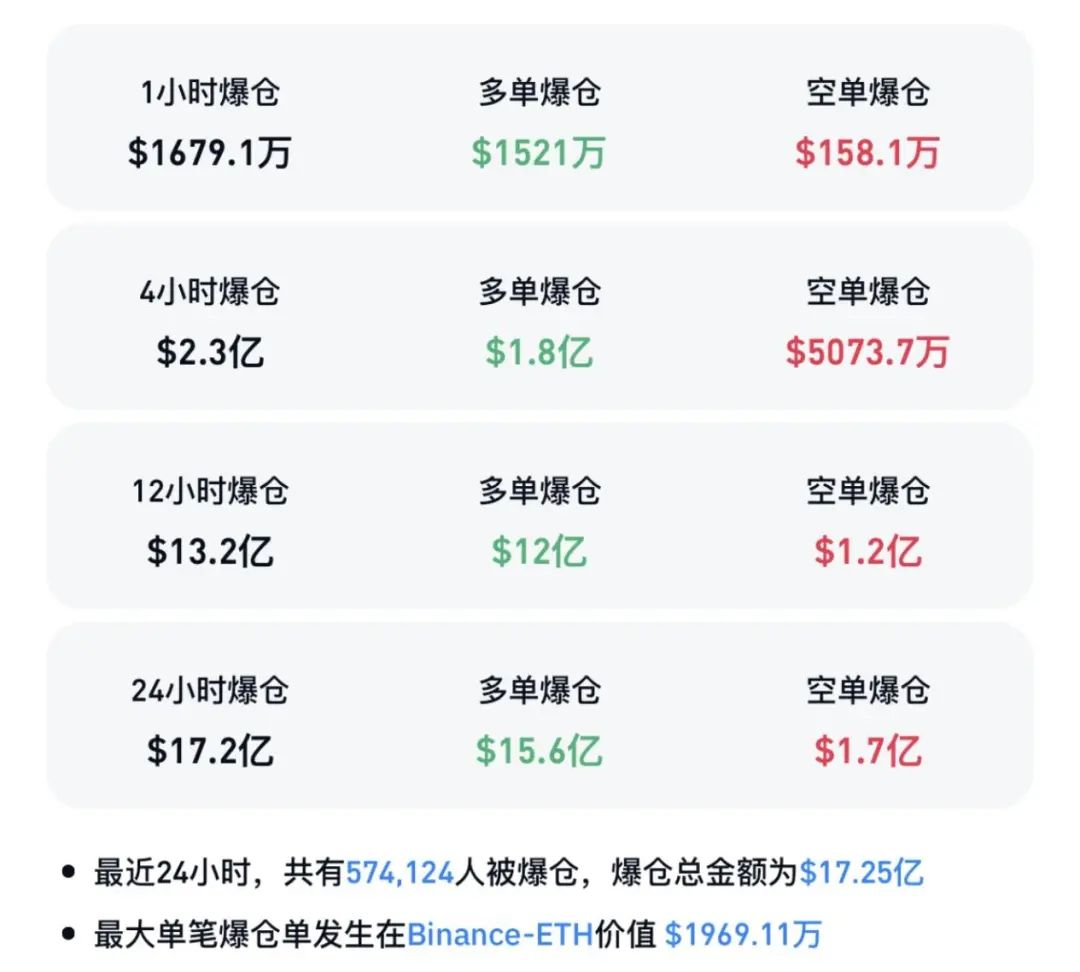Click the 4-hour short liquidation $5073.7万
Image resolution: width=1080 pixels, height=972 pixels.
(x=867, y=352)
